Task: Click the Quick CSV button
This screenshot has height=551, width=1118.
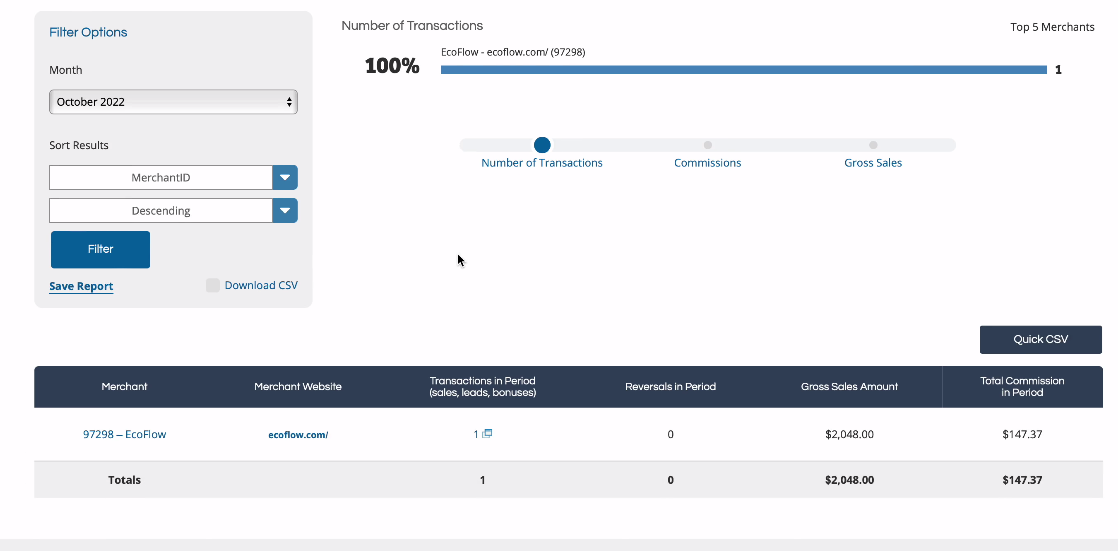Action: pos(1040,339)
